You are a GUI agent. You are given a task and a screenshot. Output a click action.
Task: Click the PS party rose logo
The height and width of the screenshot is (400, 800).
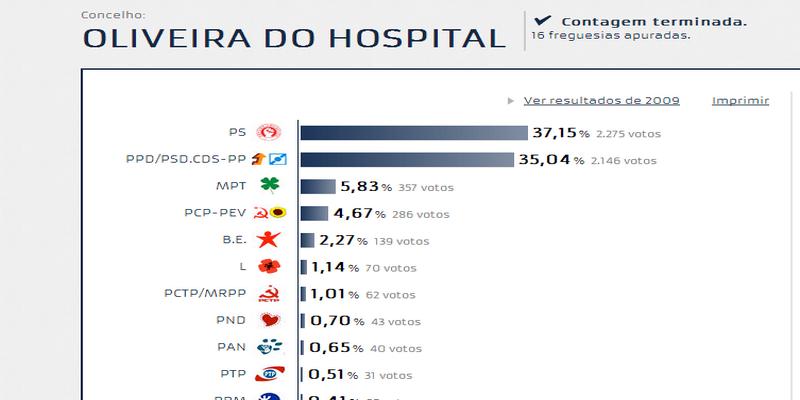tap(269, 132)
